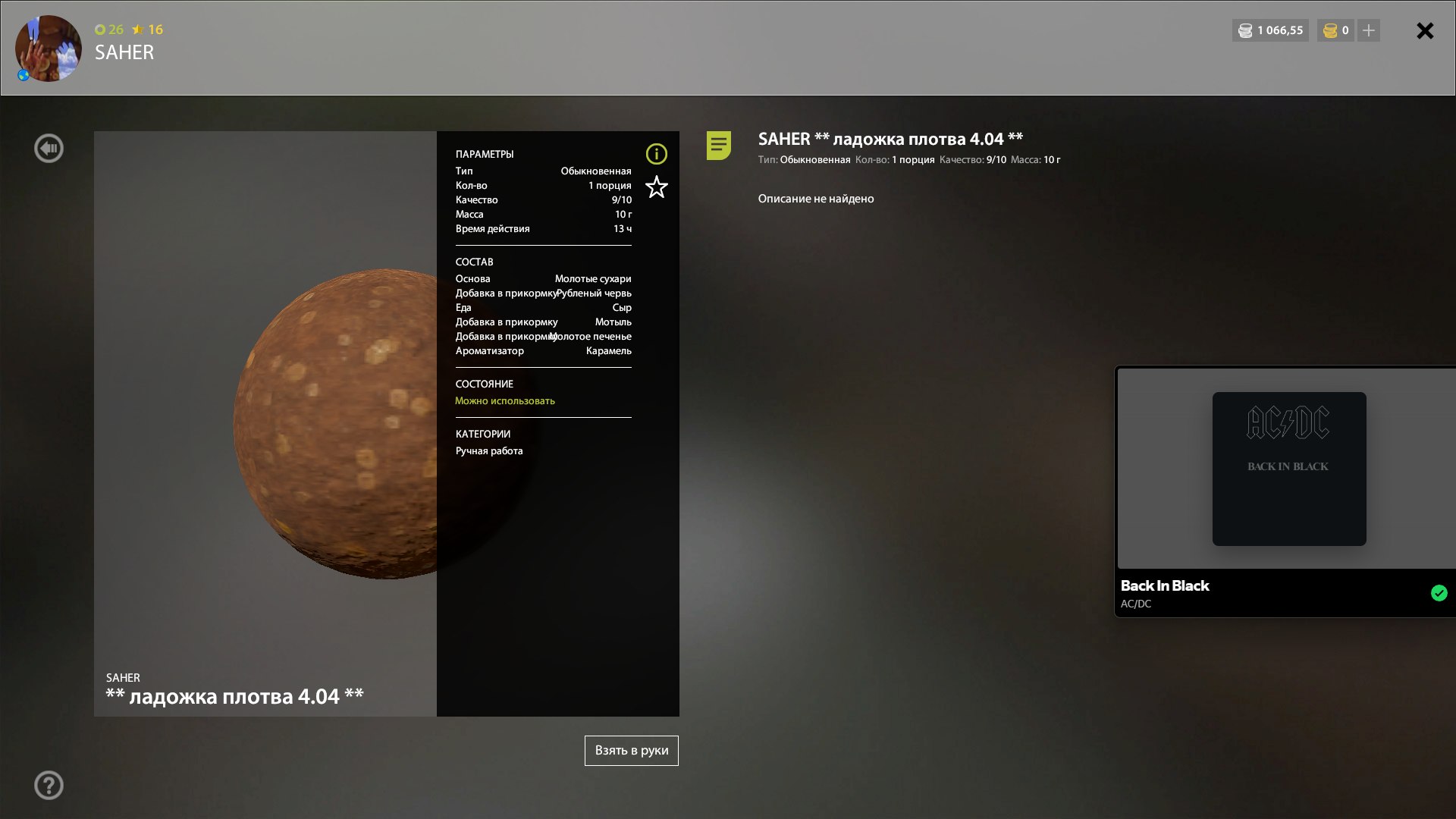This screenshot has height=819, width=1456.
Task: Click the player level 26 indicator
Action: 109,30
